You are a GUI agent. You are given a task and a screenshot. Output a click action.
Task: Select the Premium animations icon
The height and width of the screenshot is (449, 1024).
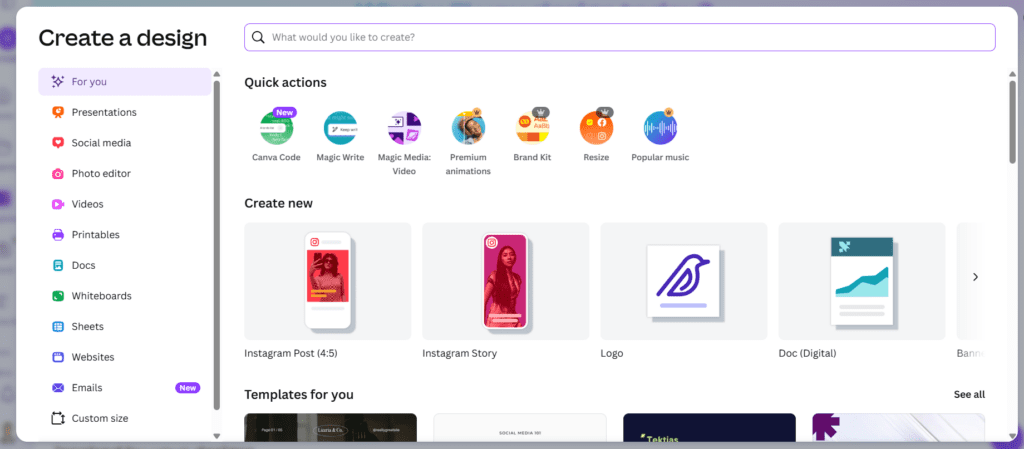pos(468,128)
